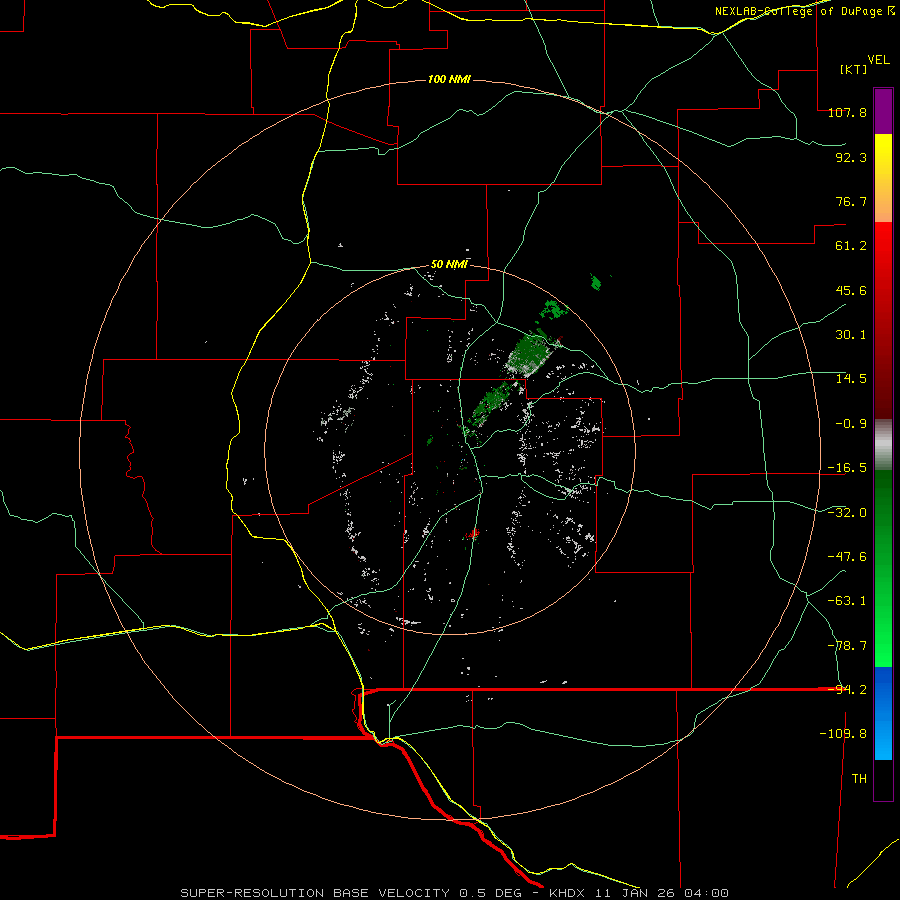Click the [KT] units label

point(853,69)
